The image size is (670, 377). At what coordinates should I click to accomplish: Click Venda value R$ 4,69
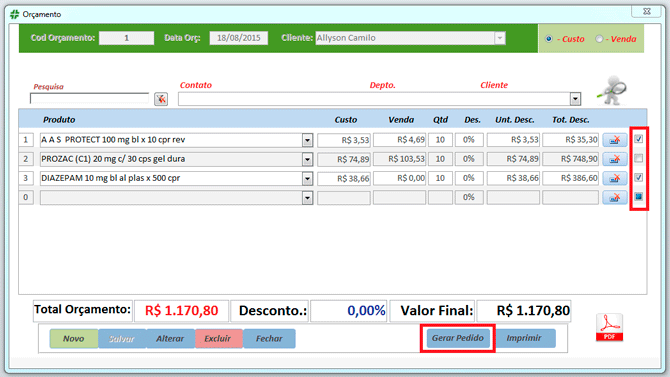[399, 140]
